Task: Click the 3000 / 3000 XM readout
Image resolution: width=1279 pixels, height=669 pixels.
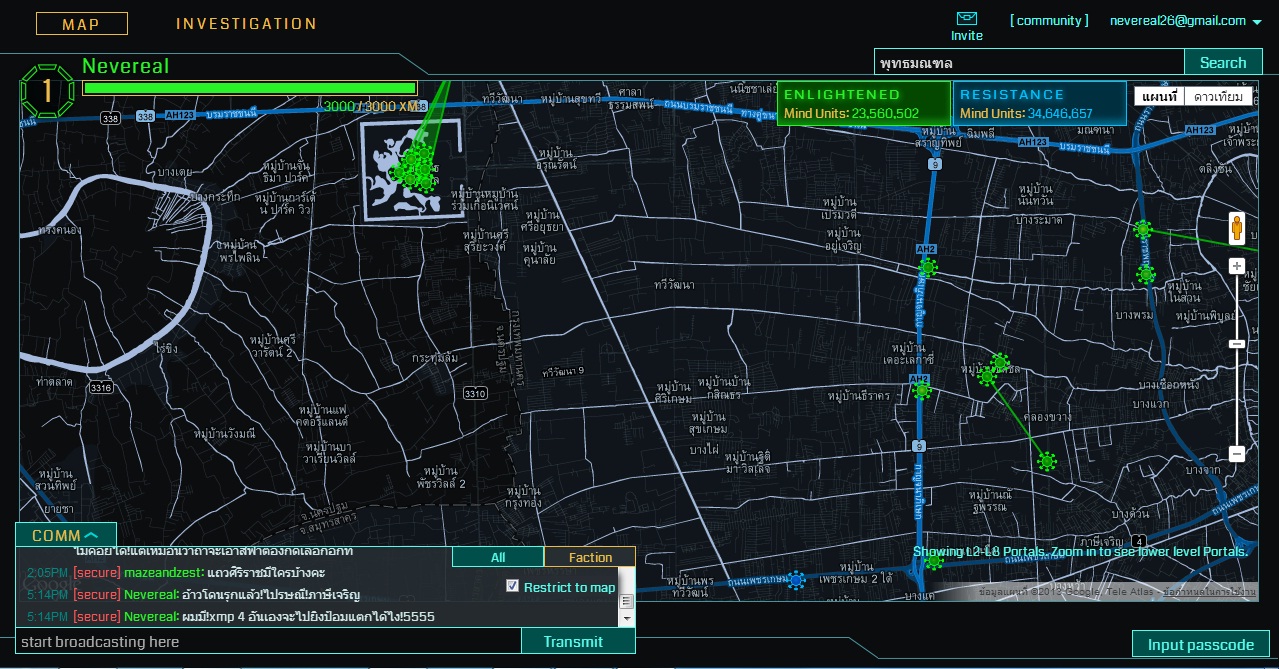Action: [370, 106]
